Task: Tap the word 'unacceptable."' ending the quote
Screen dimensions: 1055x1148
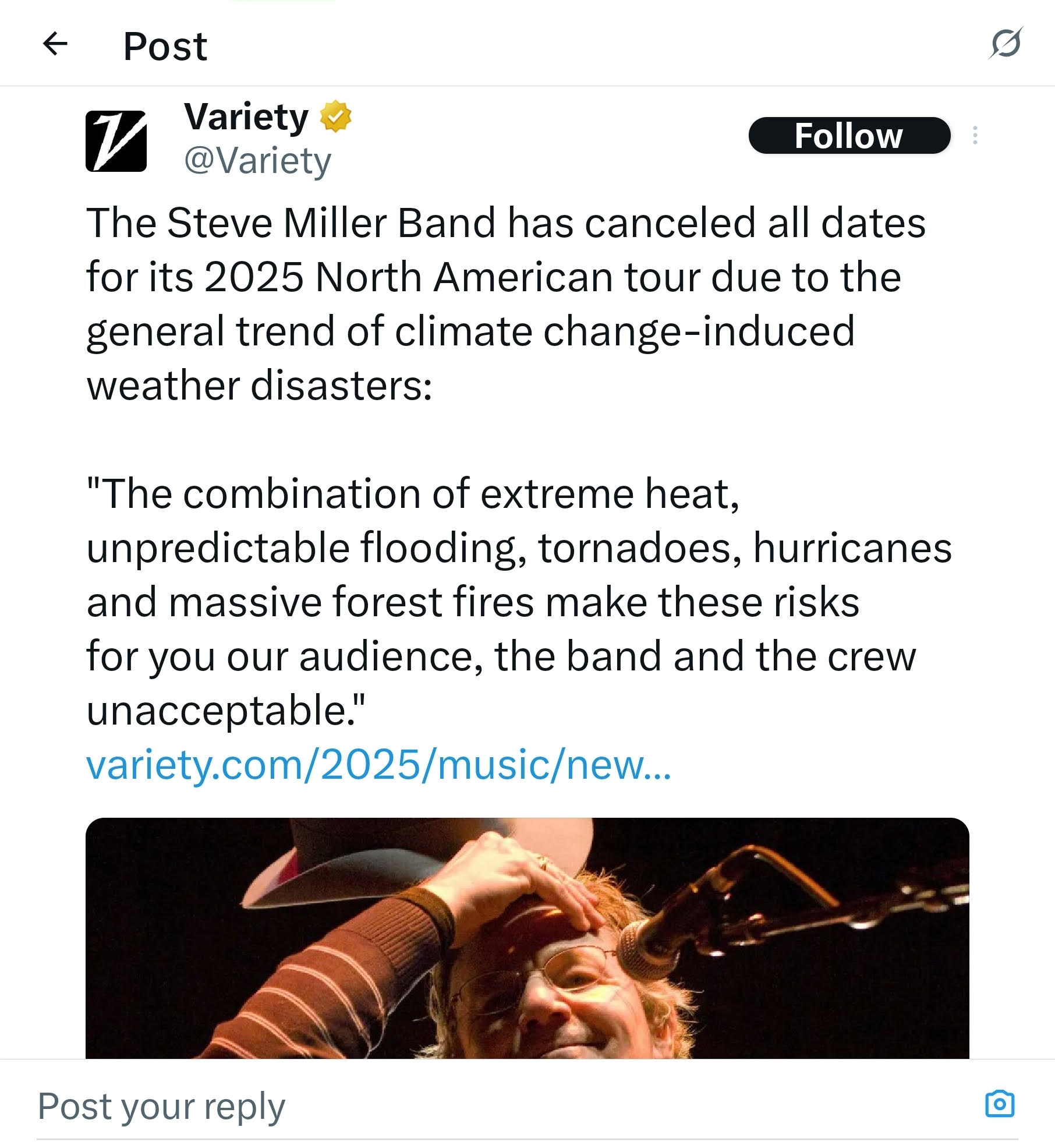Action: 226,711
